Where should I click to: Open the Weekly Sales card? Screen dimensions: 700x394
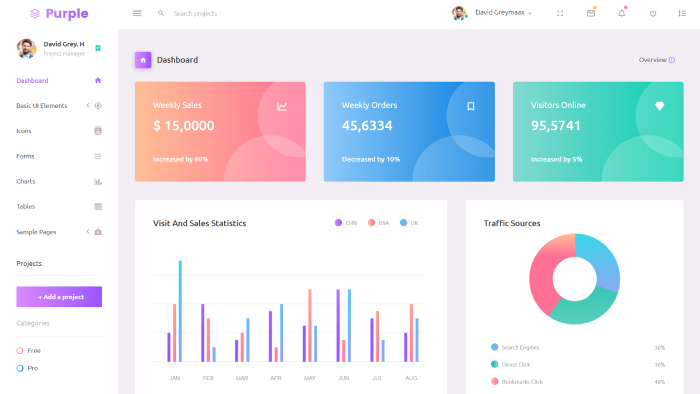tap(220, 132)
